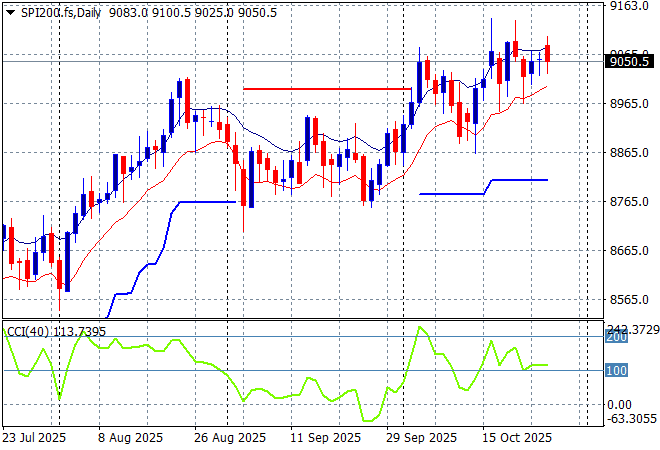Select the 15 Oct 2025 date label

517,438
